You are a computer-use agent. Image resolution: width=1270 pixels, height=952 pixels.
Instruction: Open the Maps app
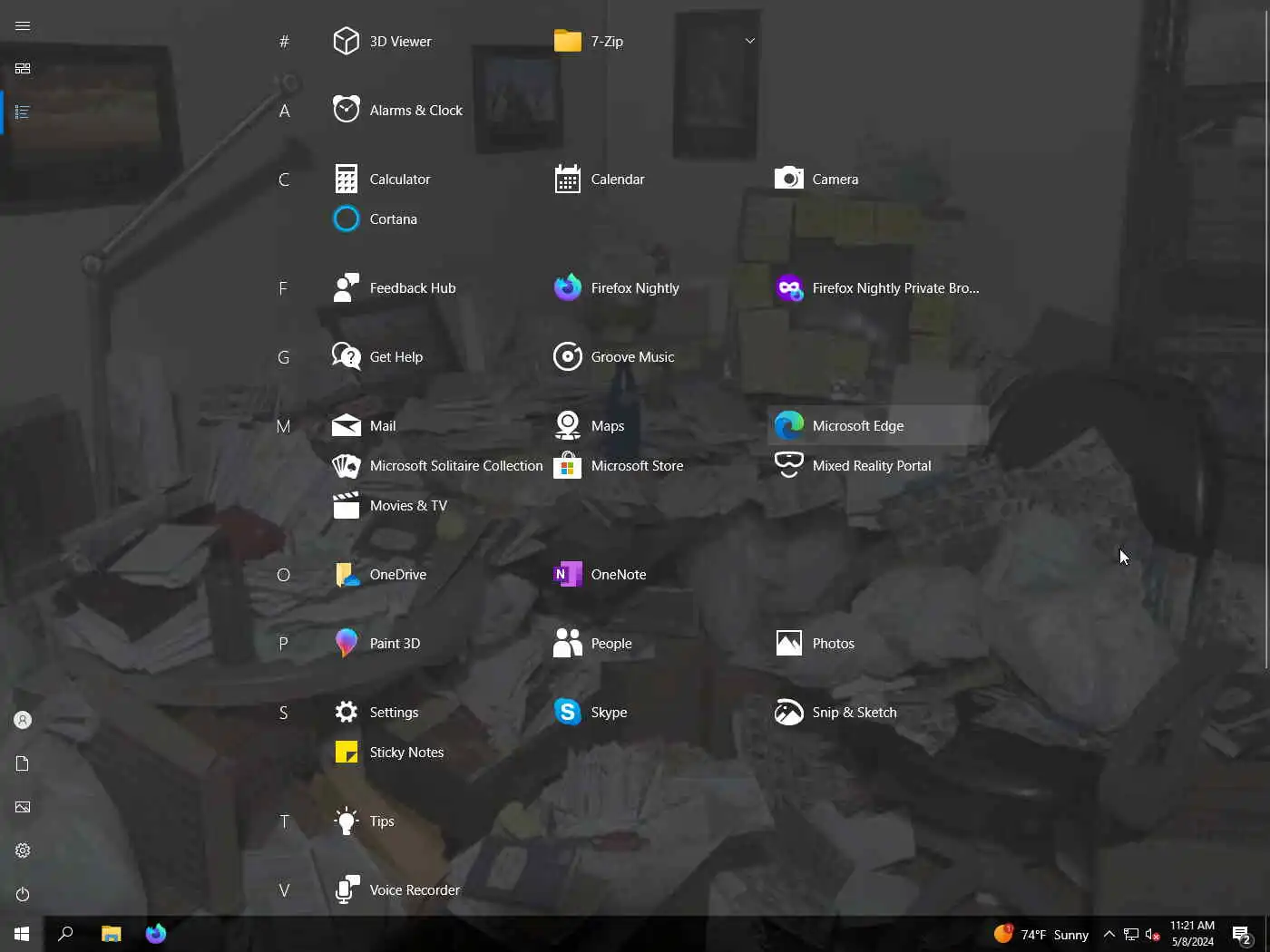pyautogui.click(x=656, y=425)
